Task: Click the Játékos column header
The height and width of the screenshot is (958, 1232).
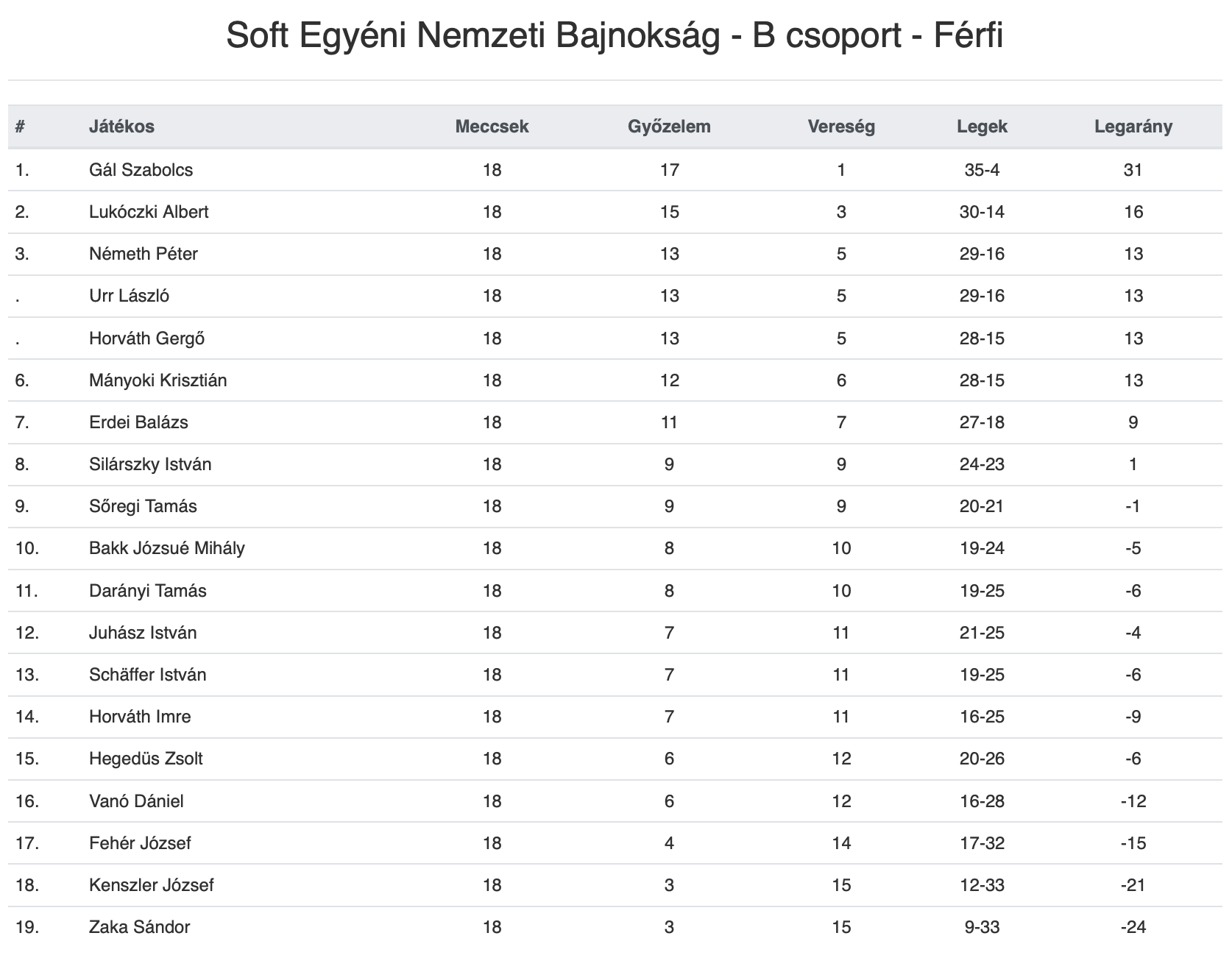Action: [x=121, y=127]
